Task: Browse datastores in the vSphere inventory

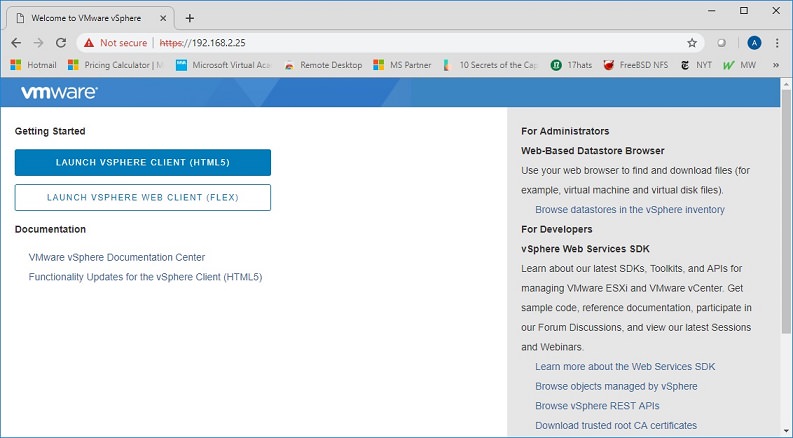Action: [x=630, y=209]
